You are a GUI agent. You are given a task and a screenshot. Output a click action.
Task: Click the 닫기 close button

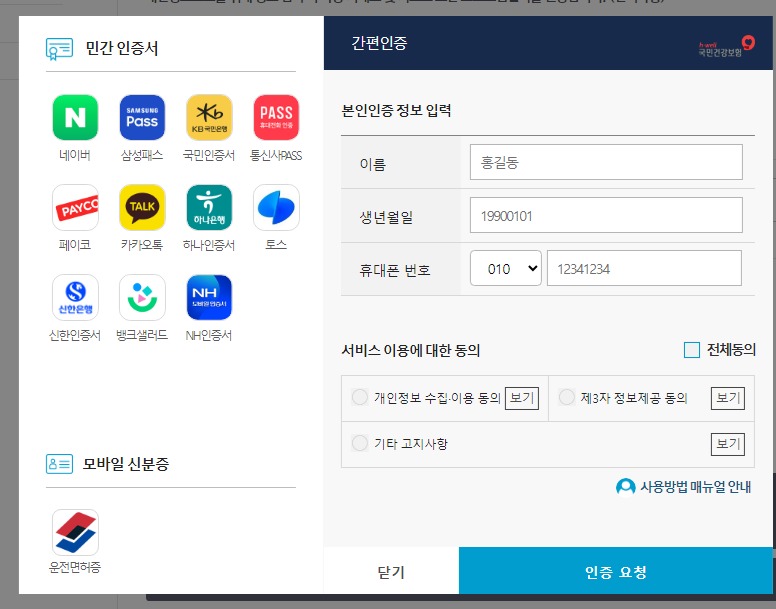point(391,571)
